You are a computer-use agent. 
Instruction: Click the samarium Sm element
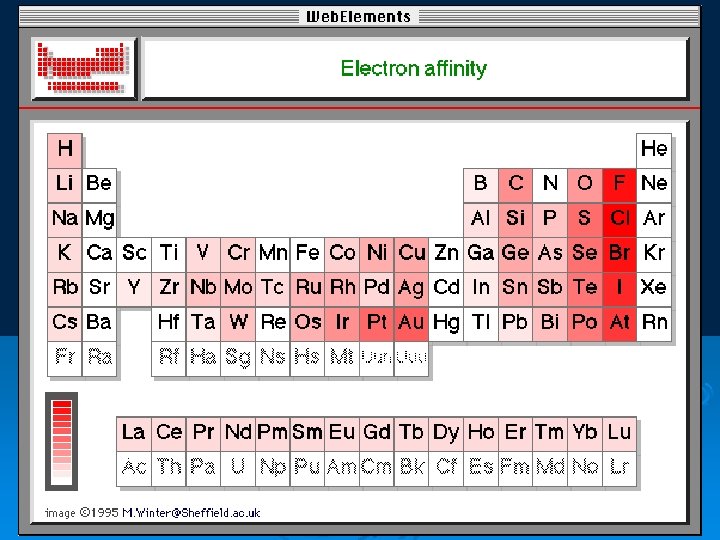(x=307, y=434)
